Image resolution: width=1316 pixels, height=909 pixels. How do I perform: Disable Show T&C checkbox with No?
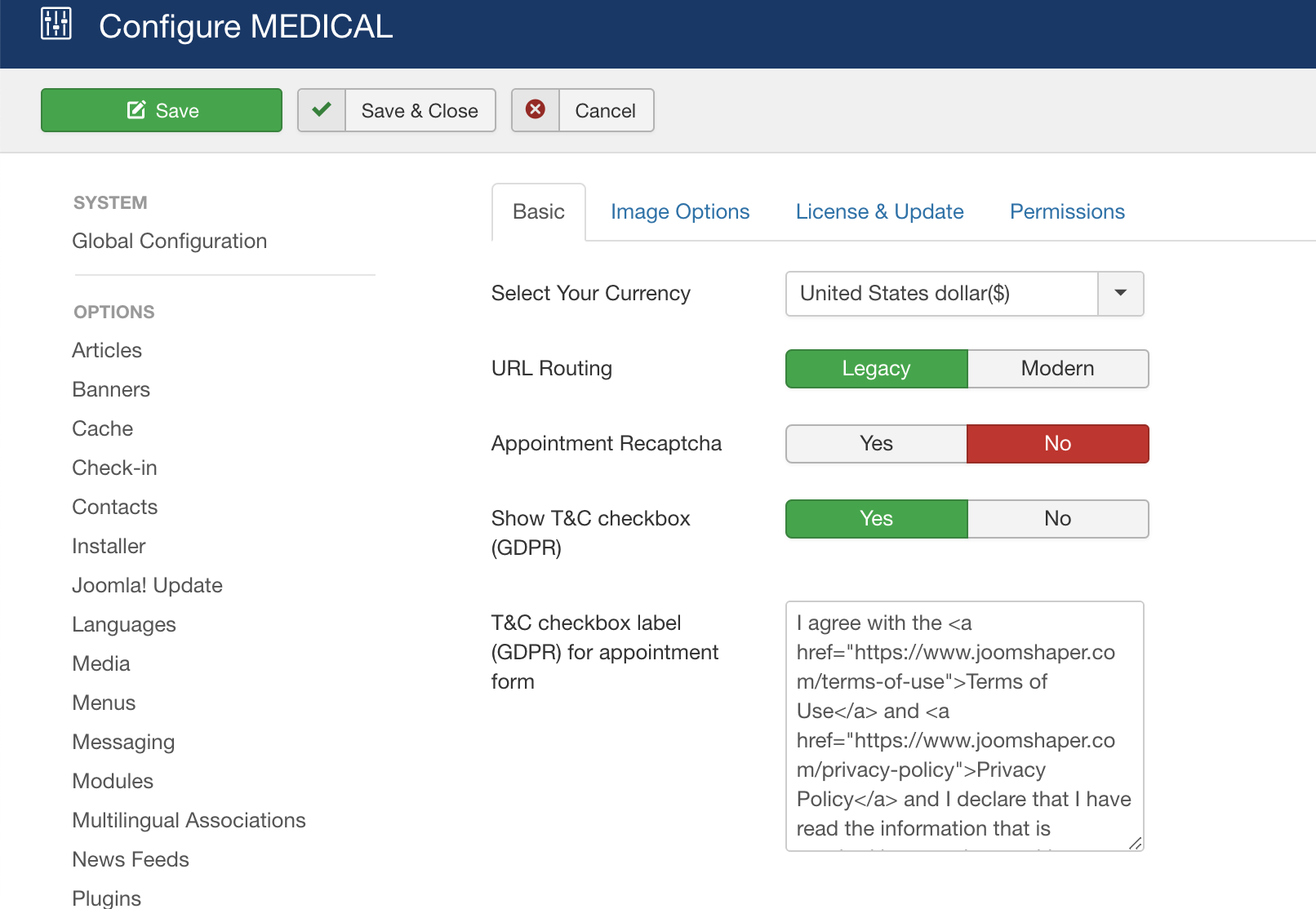click(x=1057, y=519)
